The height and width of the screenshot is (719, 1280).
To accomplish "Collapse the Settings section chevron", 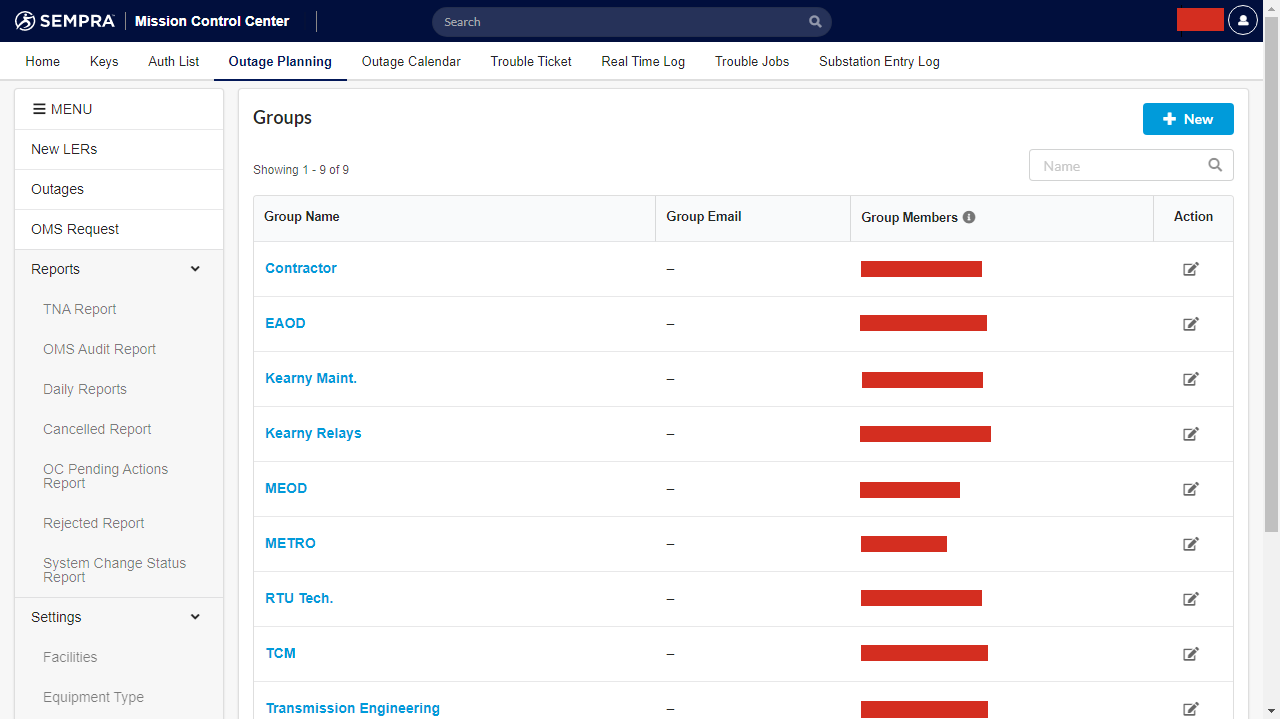I will (195, 617).
